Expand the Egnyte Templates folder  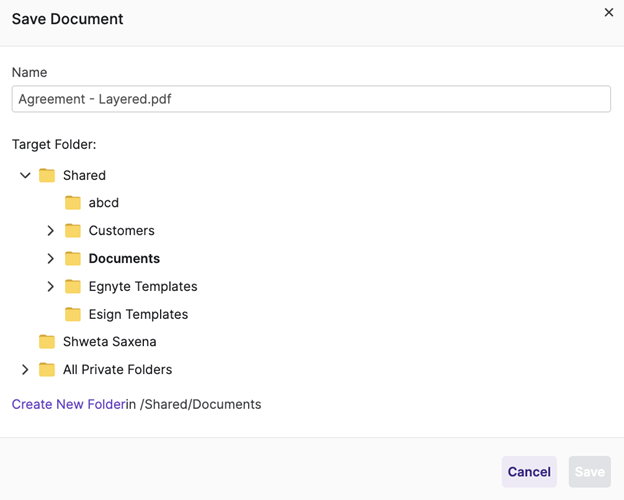pos(51,287)
